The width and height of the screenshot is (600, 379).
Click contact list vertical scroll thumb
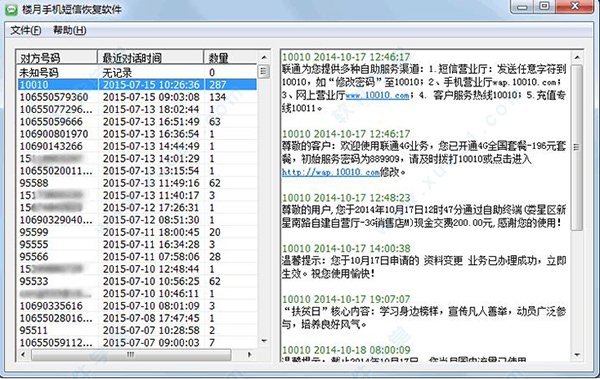tap(263, 72)
